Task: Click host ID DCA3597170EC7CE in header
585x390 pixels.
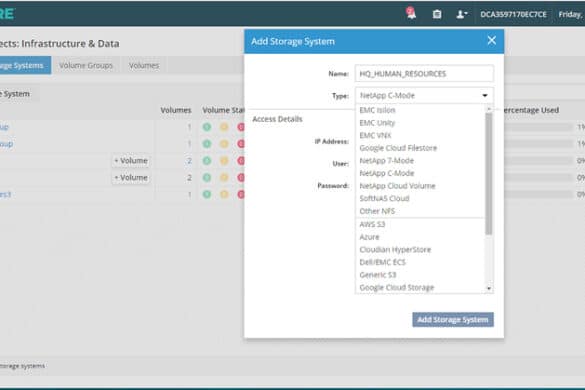Action: click(513, 14)
